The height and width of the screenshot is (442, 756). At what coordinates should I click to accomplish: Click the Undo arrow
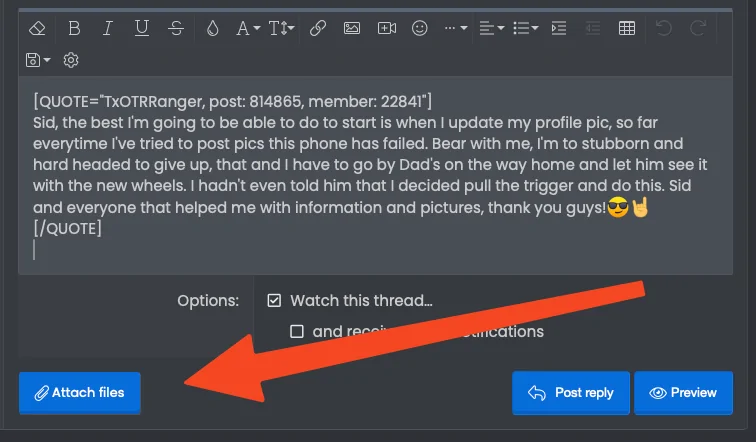pos(663,28)
